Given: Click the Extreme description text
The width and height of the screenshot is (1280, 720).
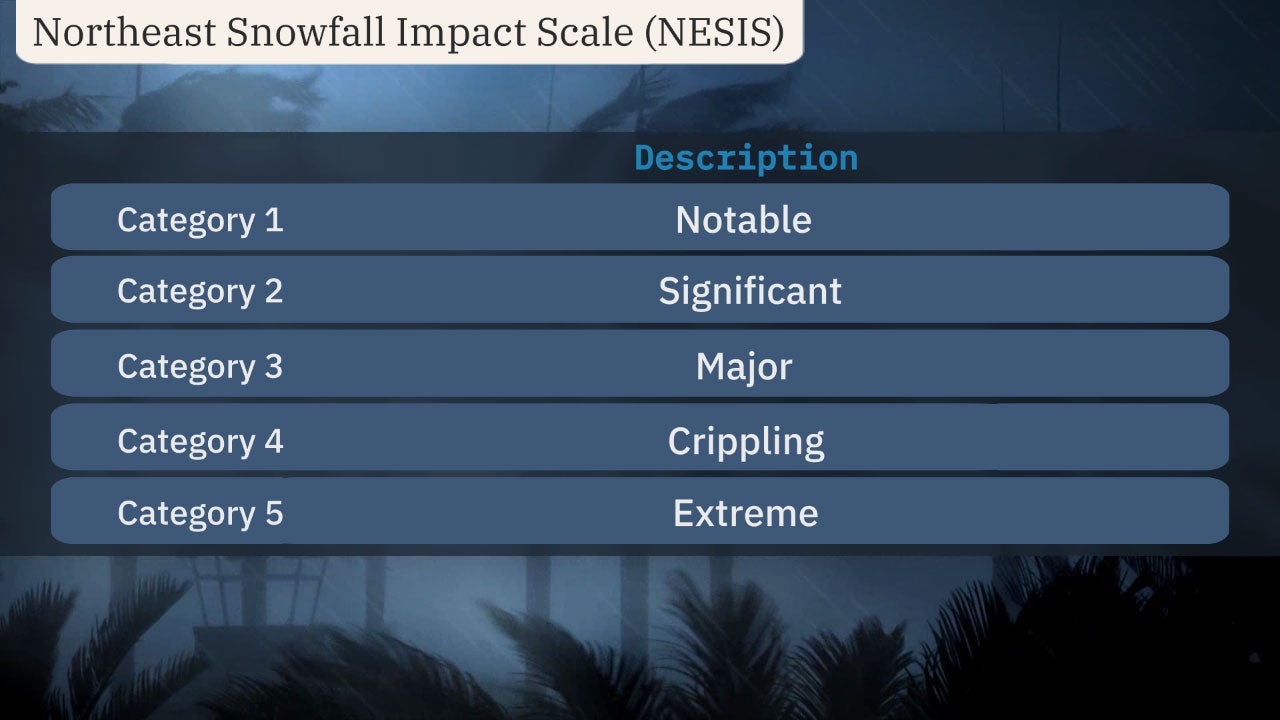Looking at the screenshot, I should click(x=745, y=513).
